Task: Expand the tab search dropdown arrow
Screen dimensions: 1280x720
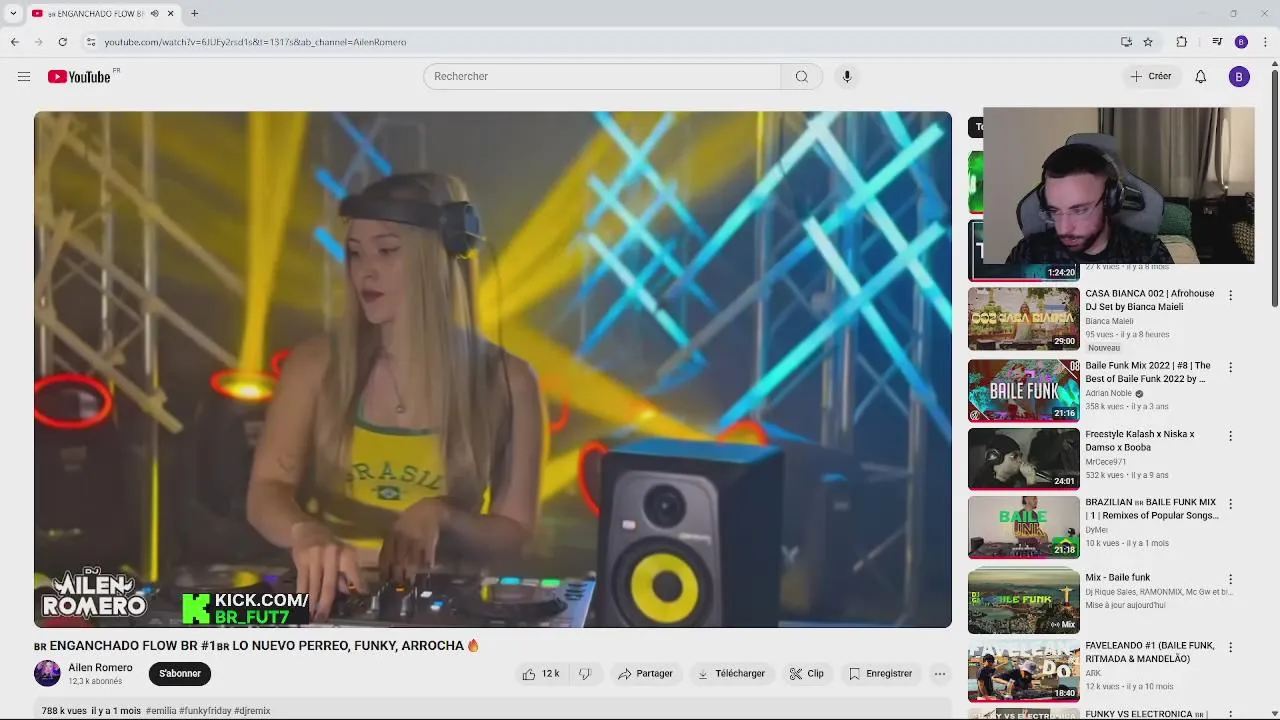Action: [13, 14]
